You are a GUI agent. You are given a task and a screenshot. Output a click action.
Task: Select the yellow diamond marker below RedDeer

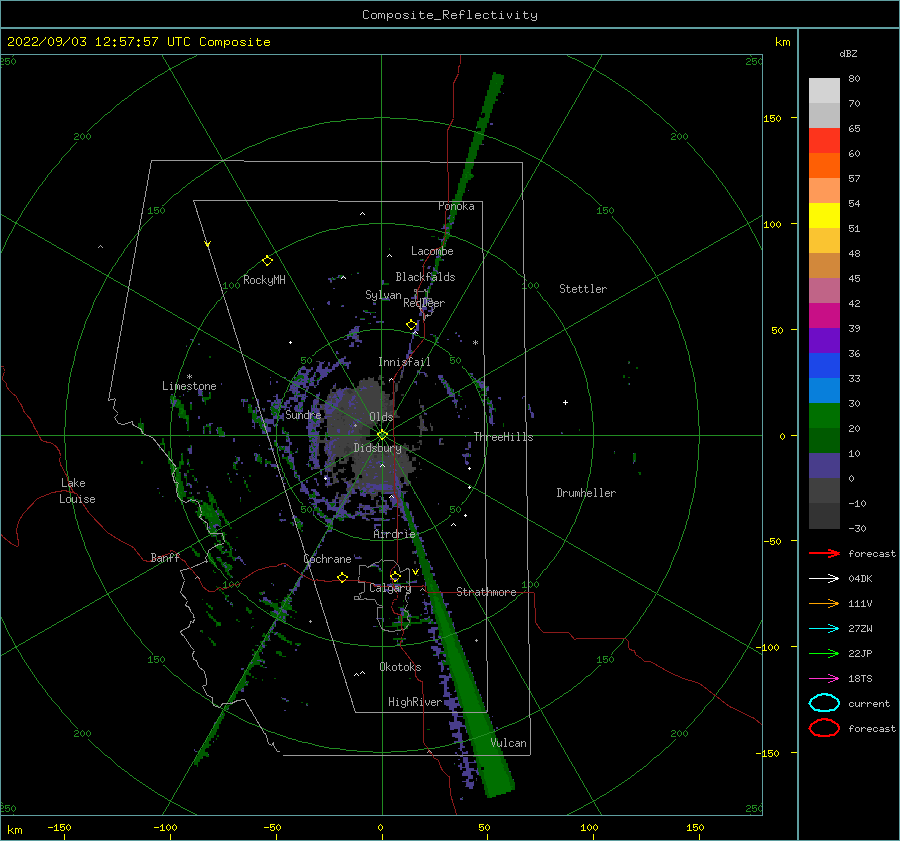[411, 325]
